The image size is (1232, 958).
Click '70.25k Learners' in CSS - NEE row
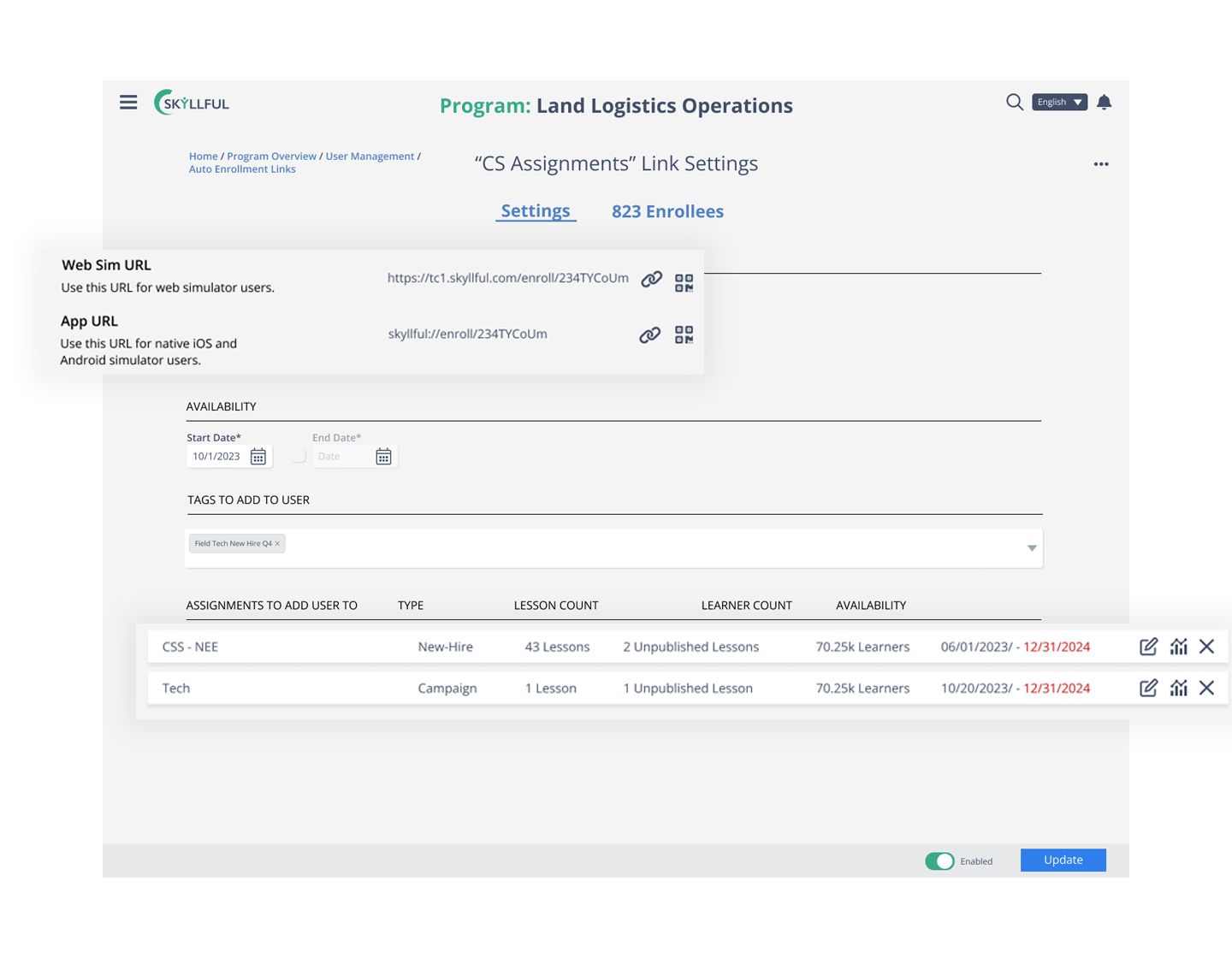(x=862, y=647)
